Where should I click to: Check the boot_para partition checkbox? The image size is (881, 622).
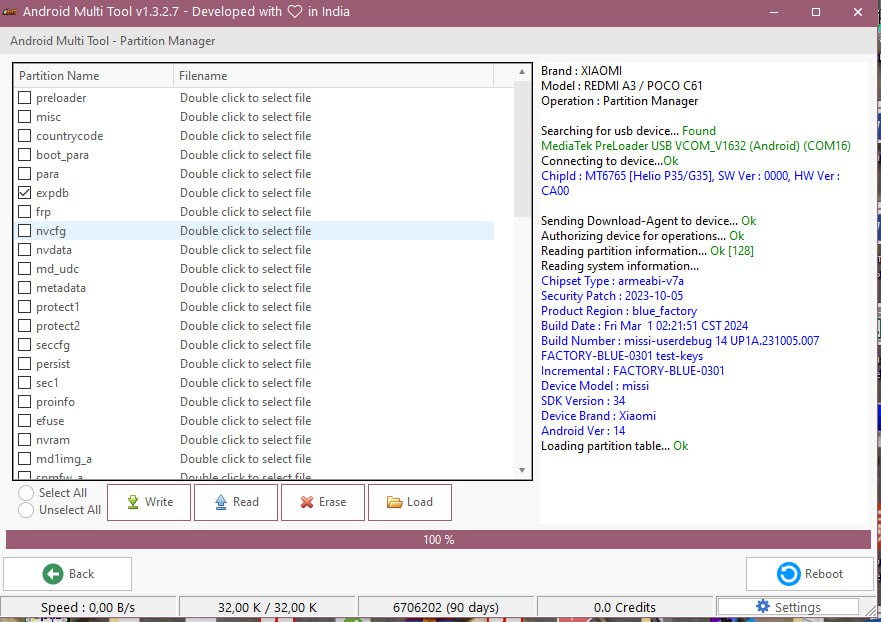(24, 155)
